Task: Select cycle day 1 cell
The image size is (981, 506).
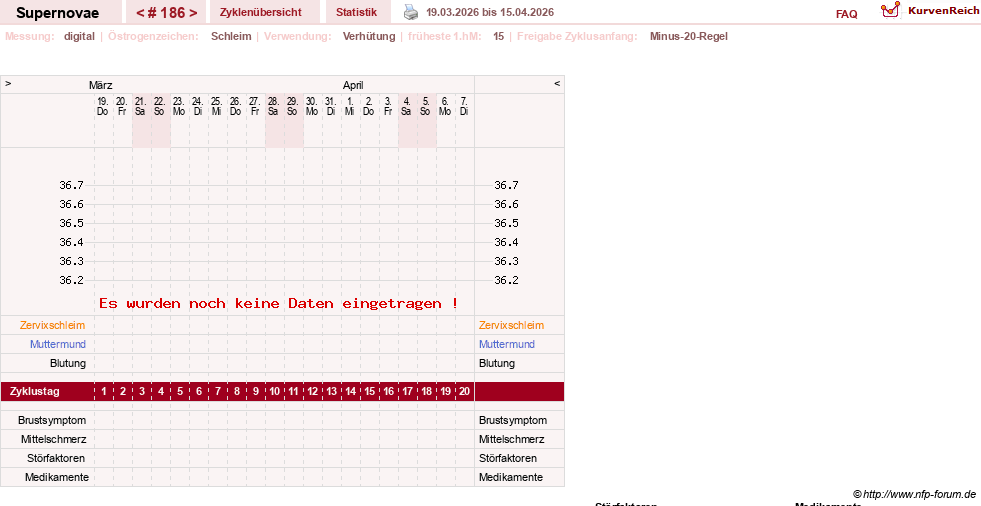Action: tap(104, 392)
